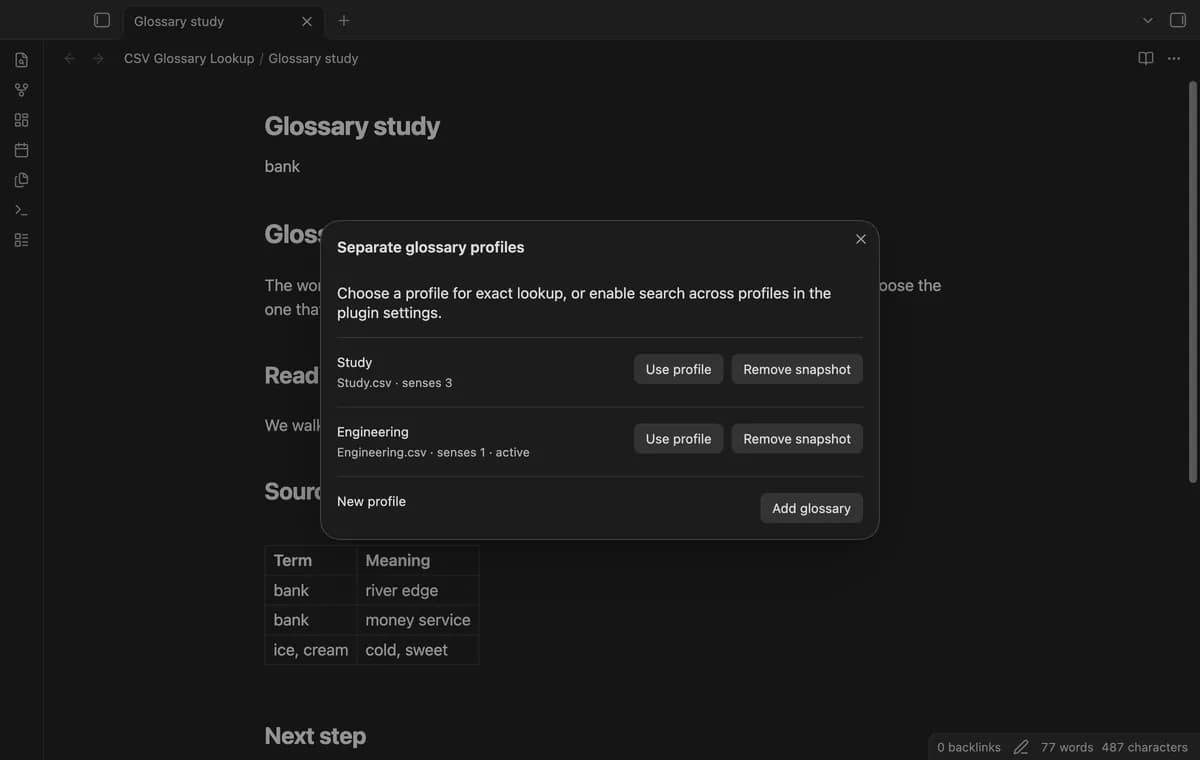
Task: Open command palette terminal icon
Action: (x=21, y=210)
